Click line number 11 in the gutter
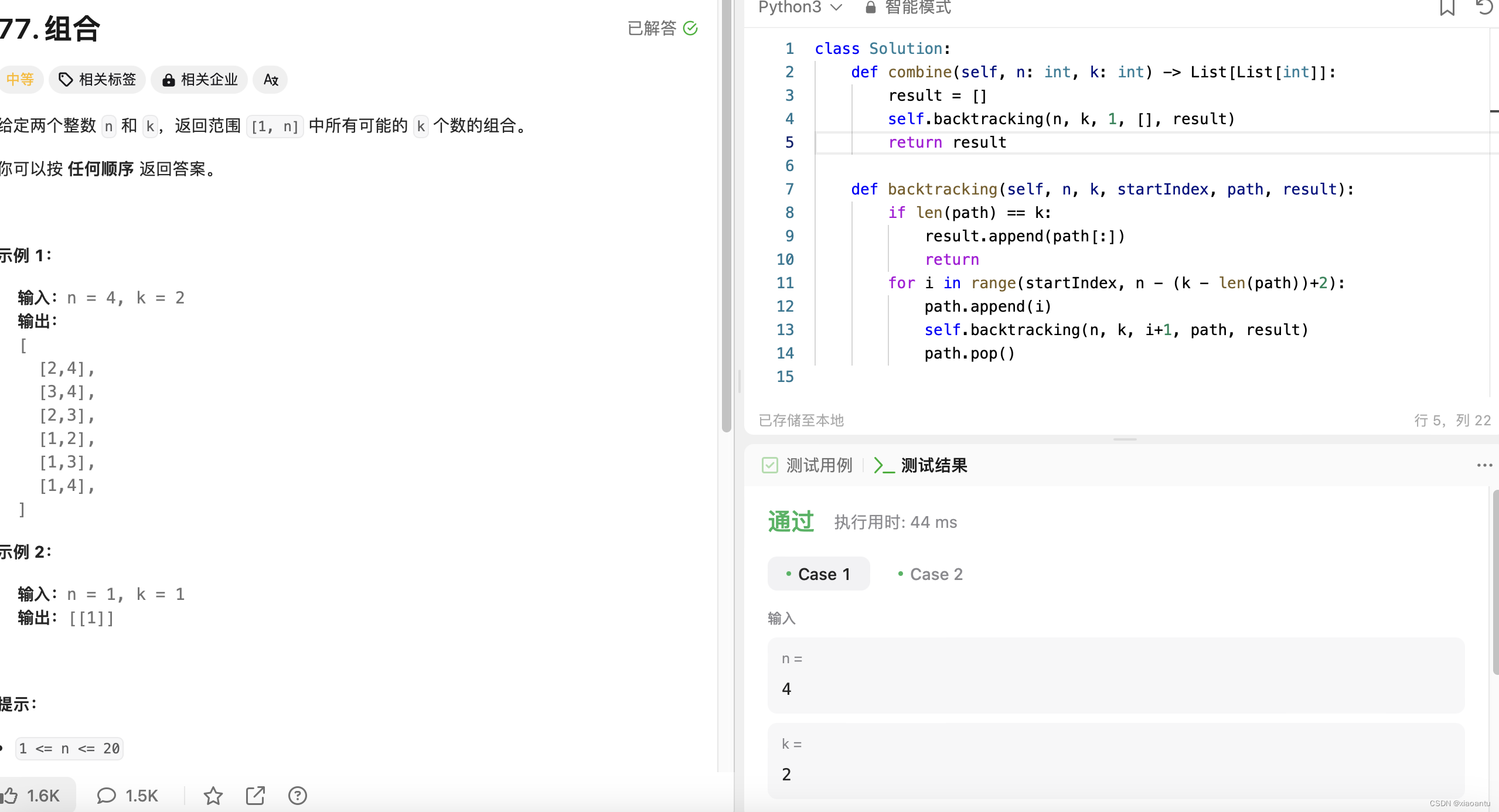The width and height of the screenshot is (1499, 812). pos(785,283)
